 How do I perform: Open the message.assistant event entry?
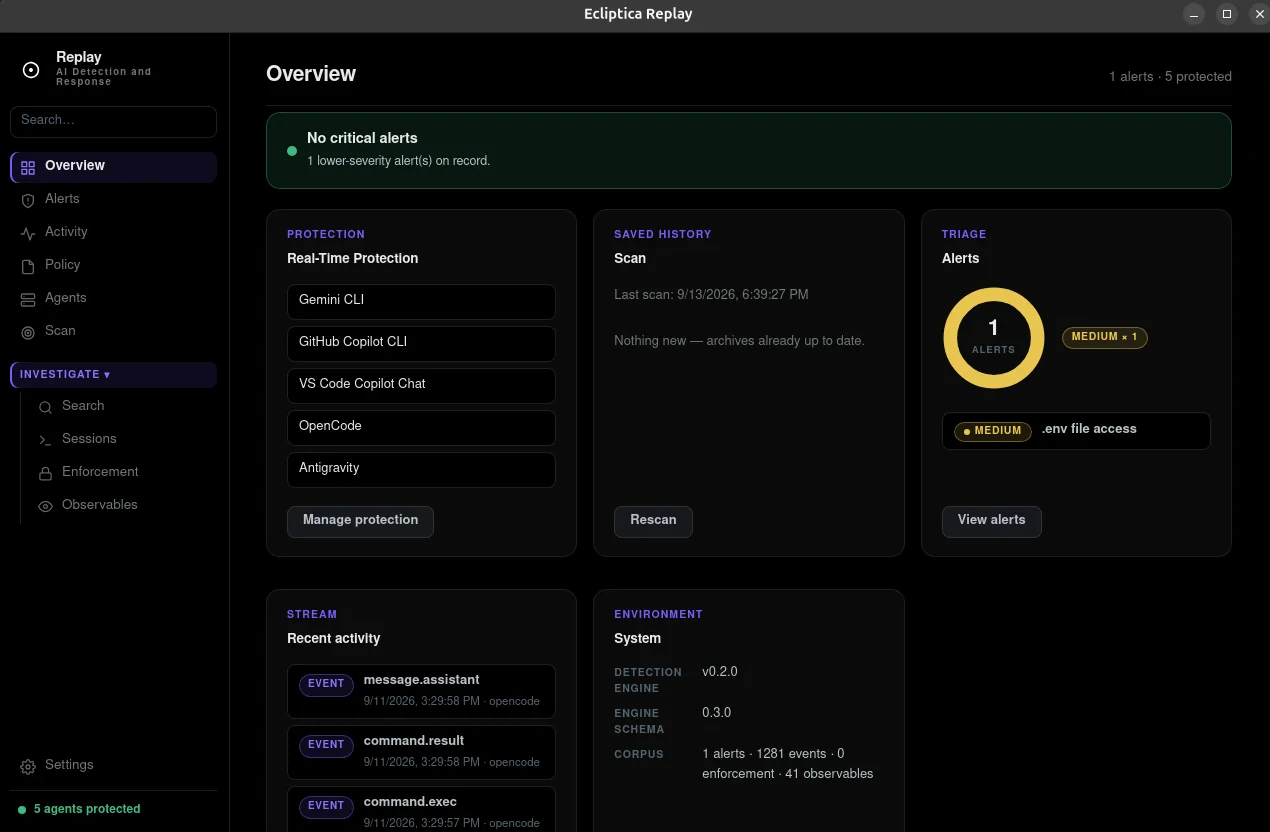[x=421, y=691]
